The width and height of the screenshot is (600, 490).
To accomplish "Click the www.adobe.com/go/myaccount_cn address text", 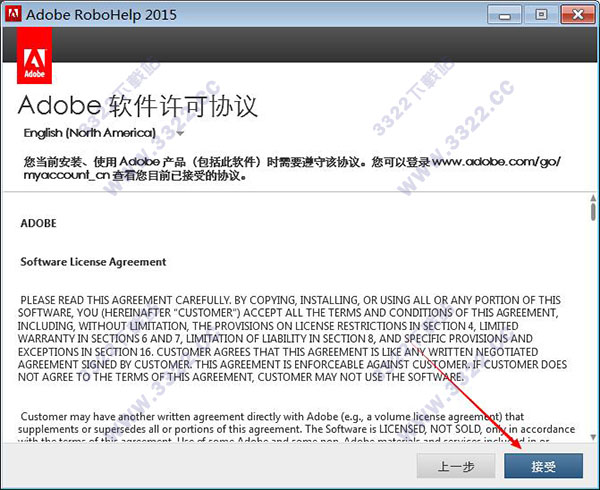I will pos(292,169).
